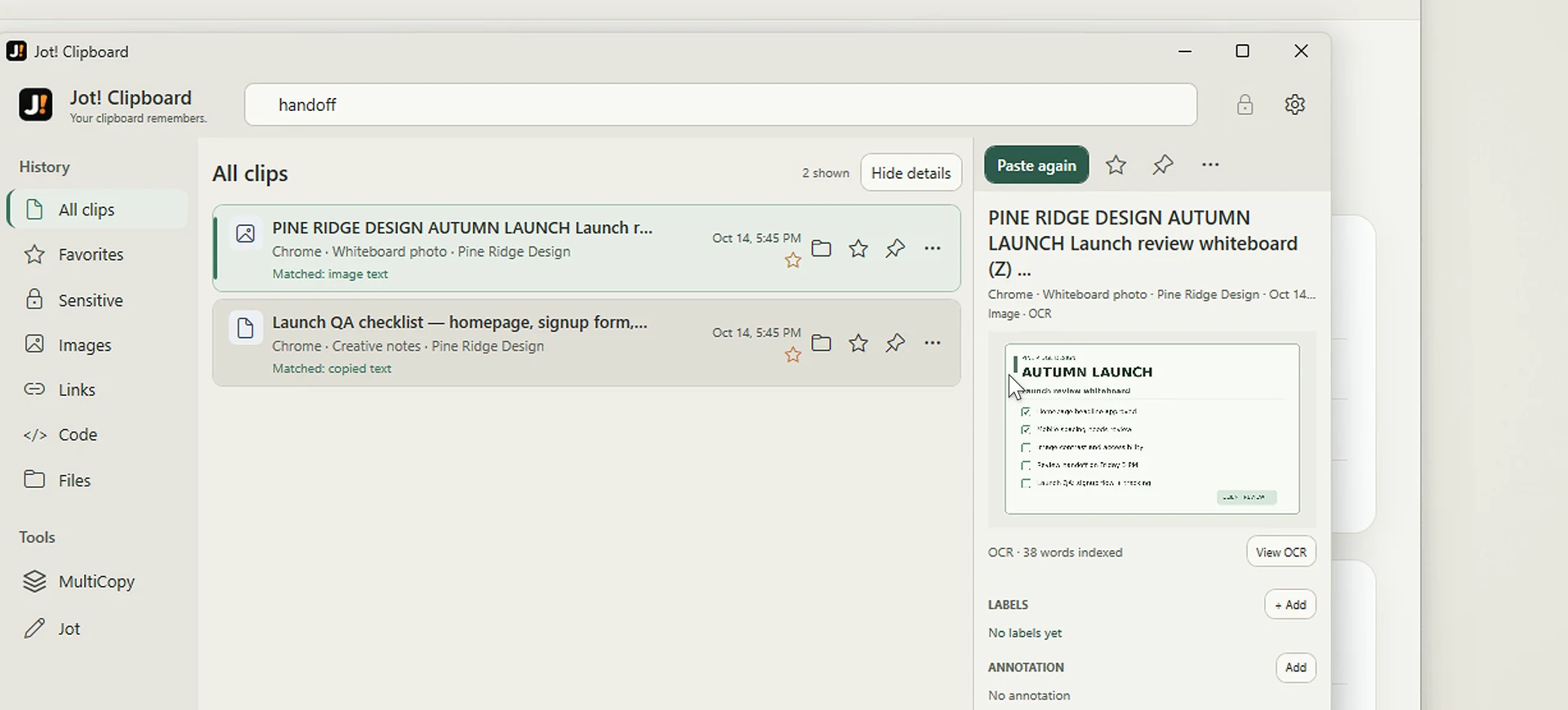This screenshot has height=710, width=1568.
Task: Open the Sensitive clips section
Action: [98, 300]
